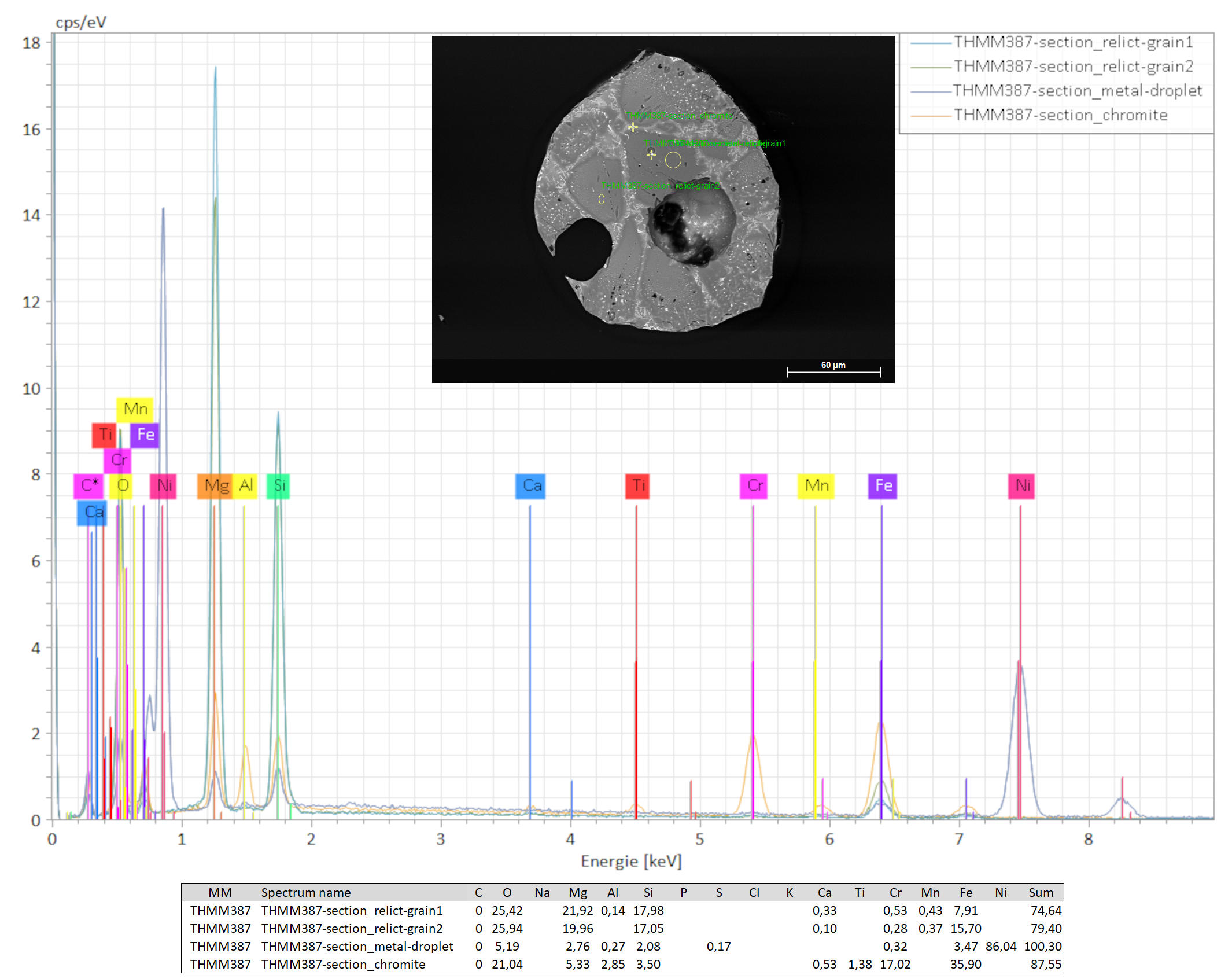1232x979 pixels.
Task: Select the THMM387-section_chromite table row name
Action: tap(343, 964)
